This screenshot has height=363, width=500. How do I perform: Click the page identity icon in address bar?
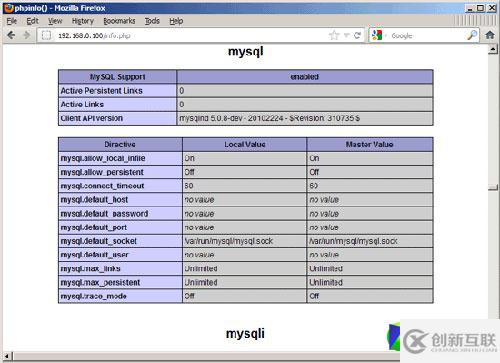click(47, 35)
